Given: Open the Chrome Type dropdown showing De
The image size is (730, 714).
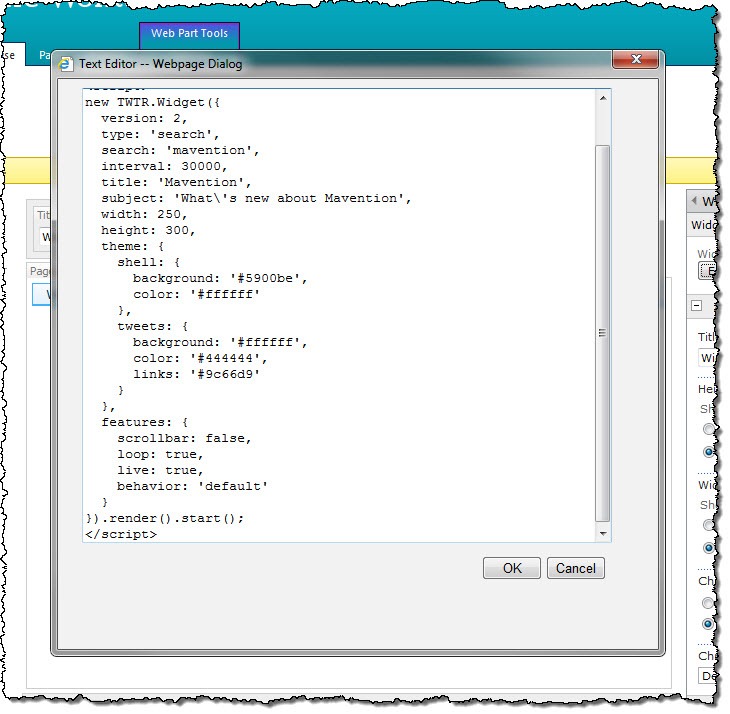Looking at the screenshot, I should pos(707,675).
